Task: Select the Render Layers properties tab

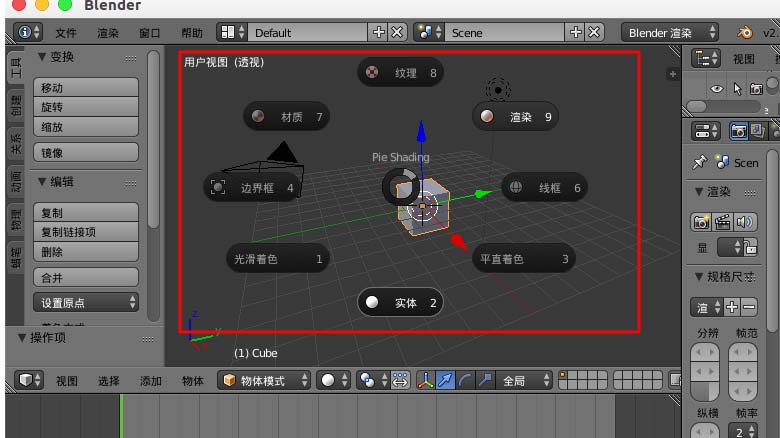Action: [758, 131]
